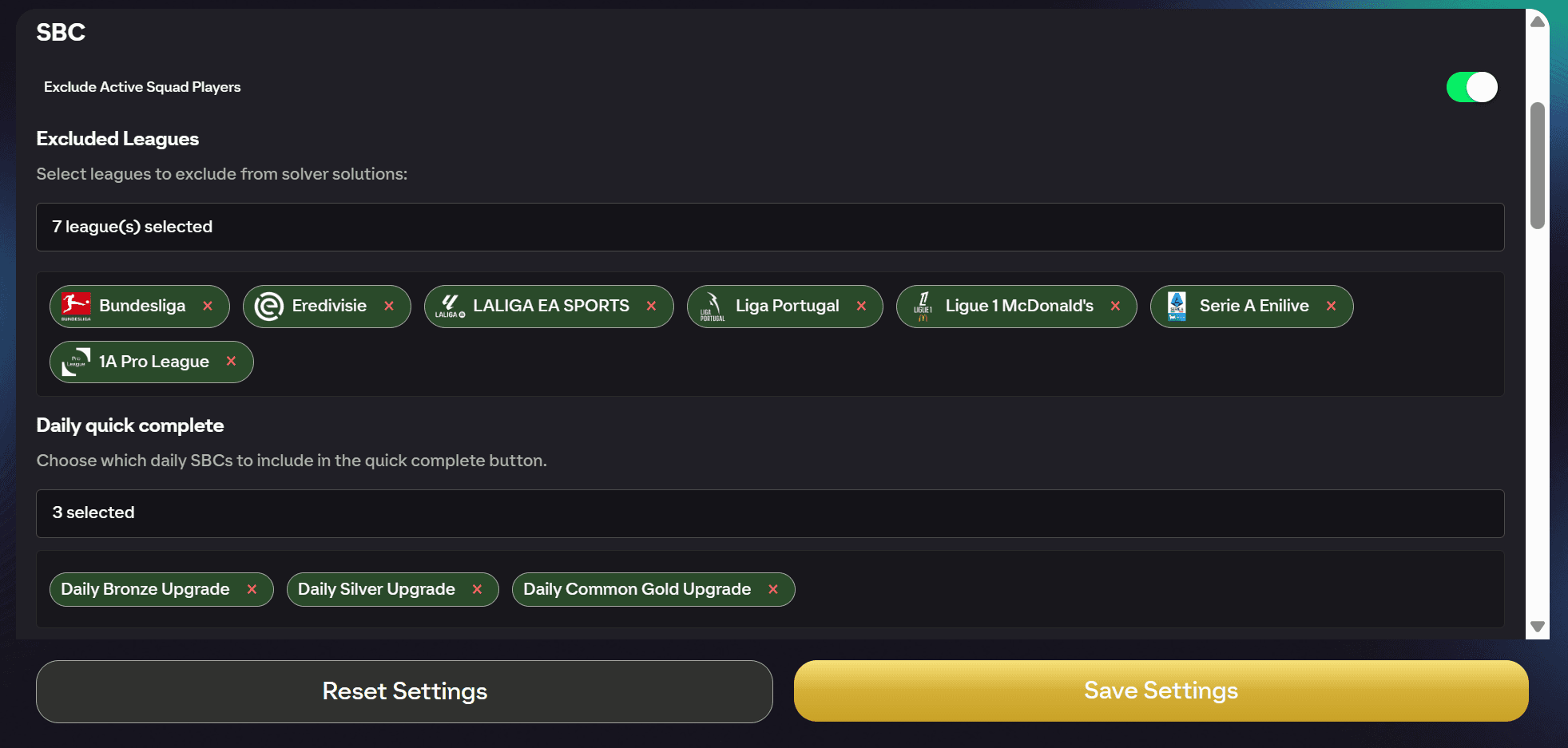Click Save Settings button
The image size is (1568, 748).
coord(1161,691)
